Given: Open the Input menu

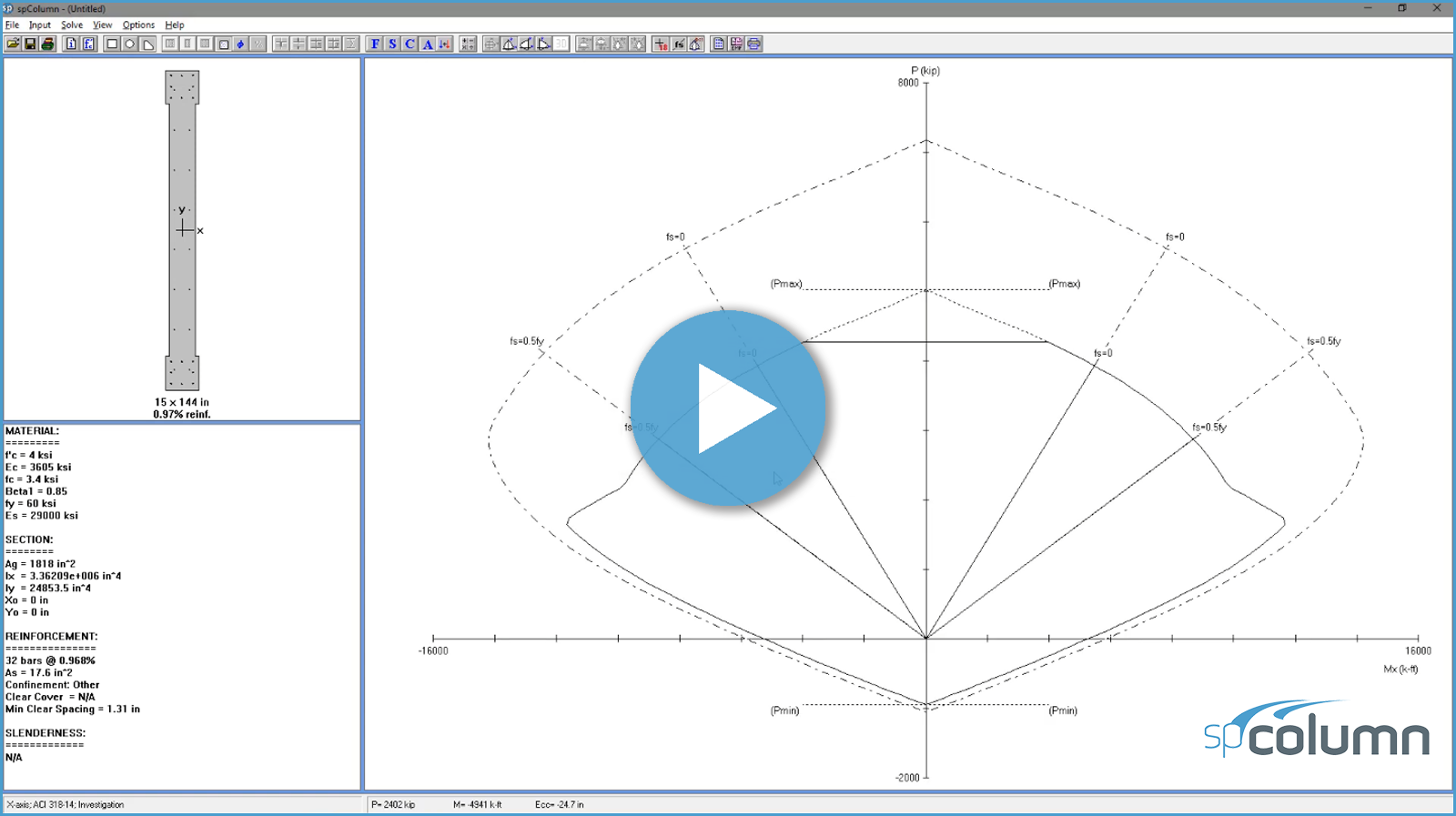Looking at the screenshot, I should (40, 25).
